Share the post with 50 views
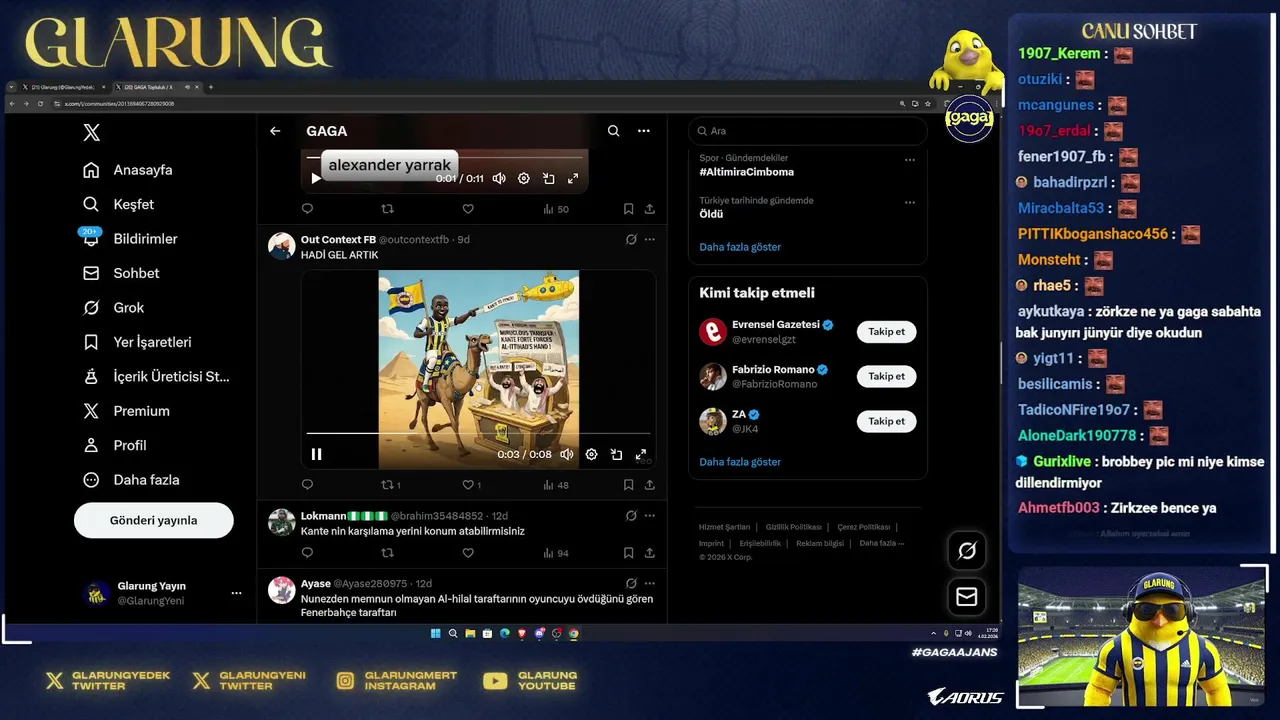1280x720 pixels. pyautogui.click(x=650, y=209)
